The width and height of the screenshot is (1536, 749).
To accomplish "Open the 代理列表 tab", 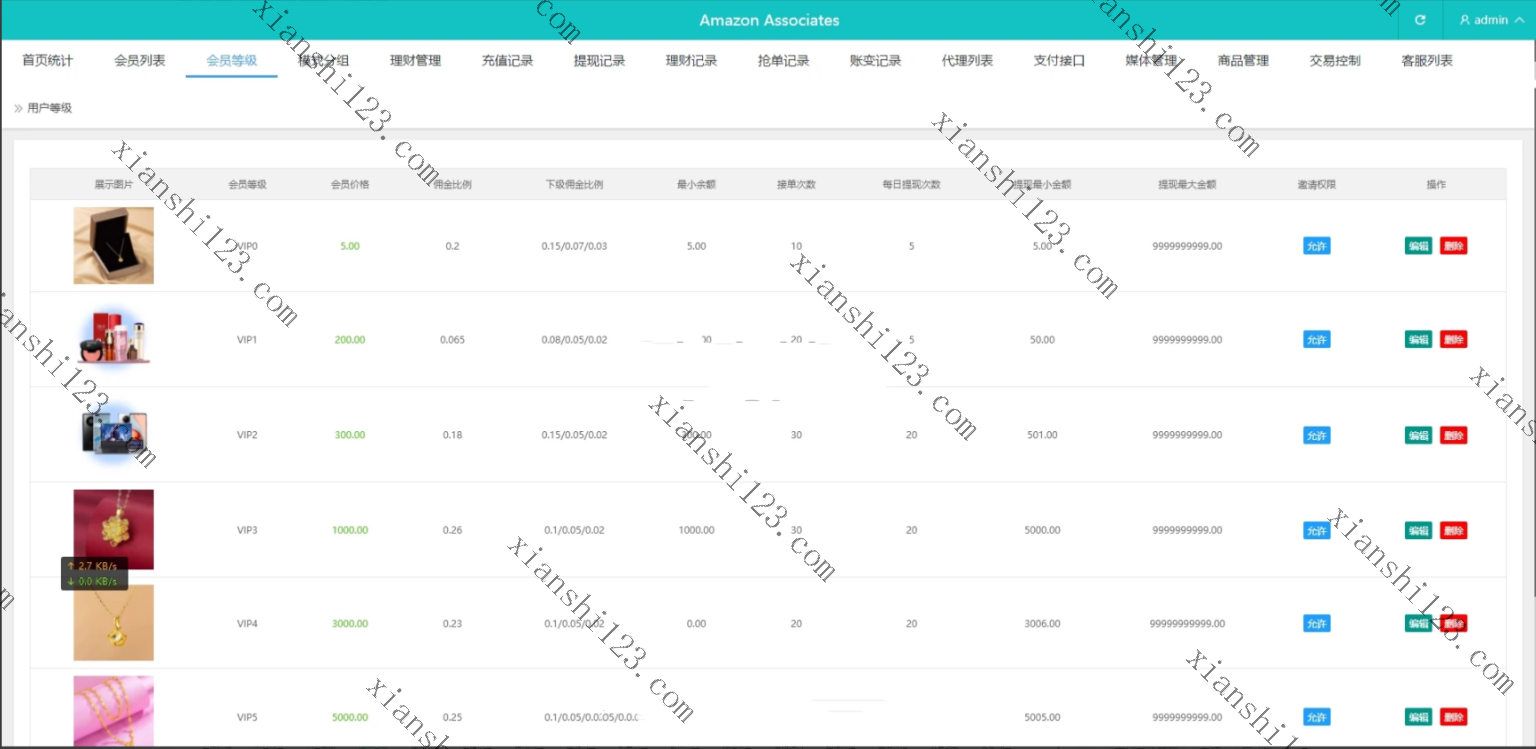I will coord(968,60).
